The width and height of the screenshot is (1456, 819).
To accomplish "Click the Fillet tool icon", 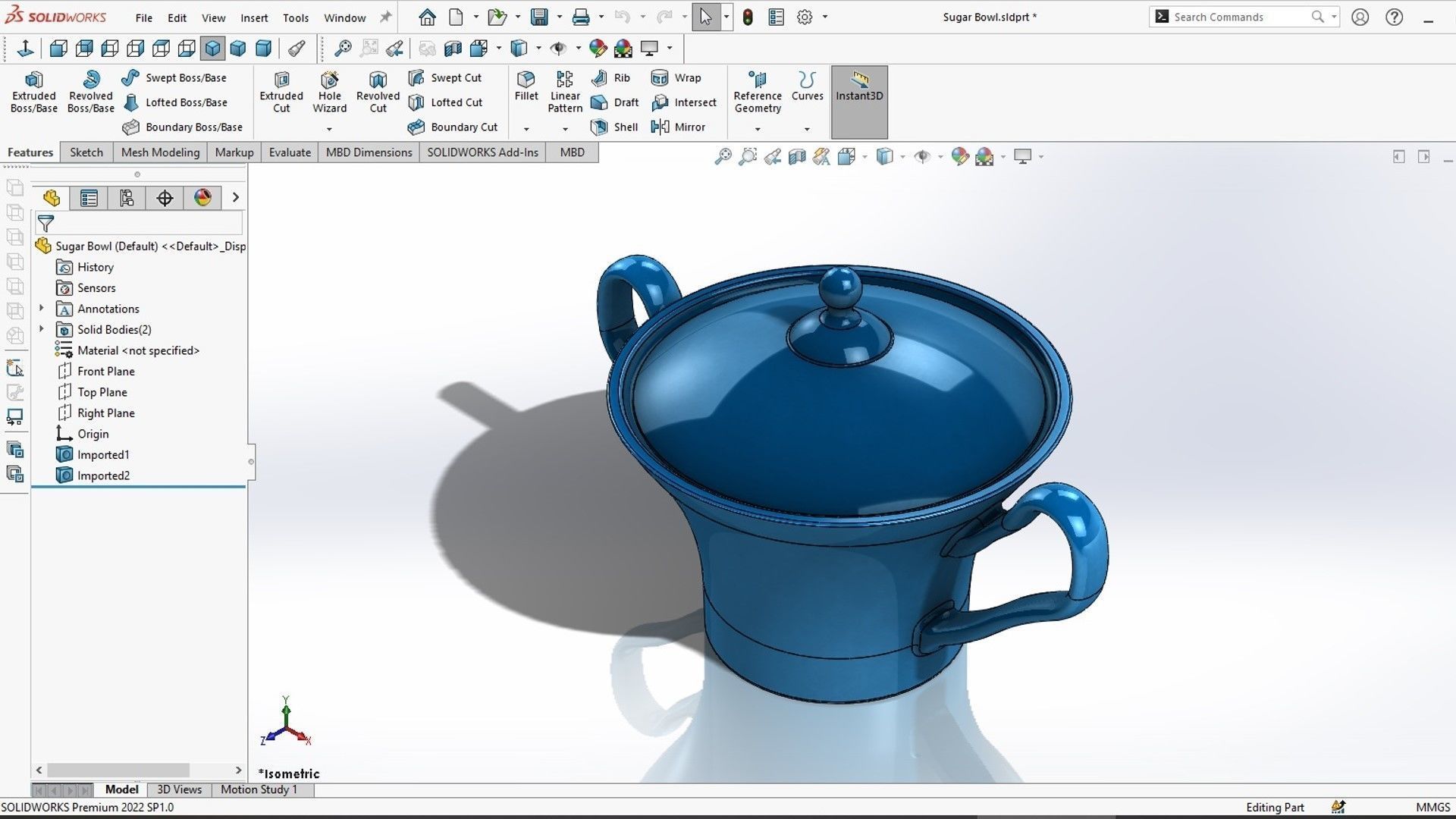I will coord(526,79).
